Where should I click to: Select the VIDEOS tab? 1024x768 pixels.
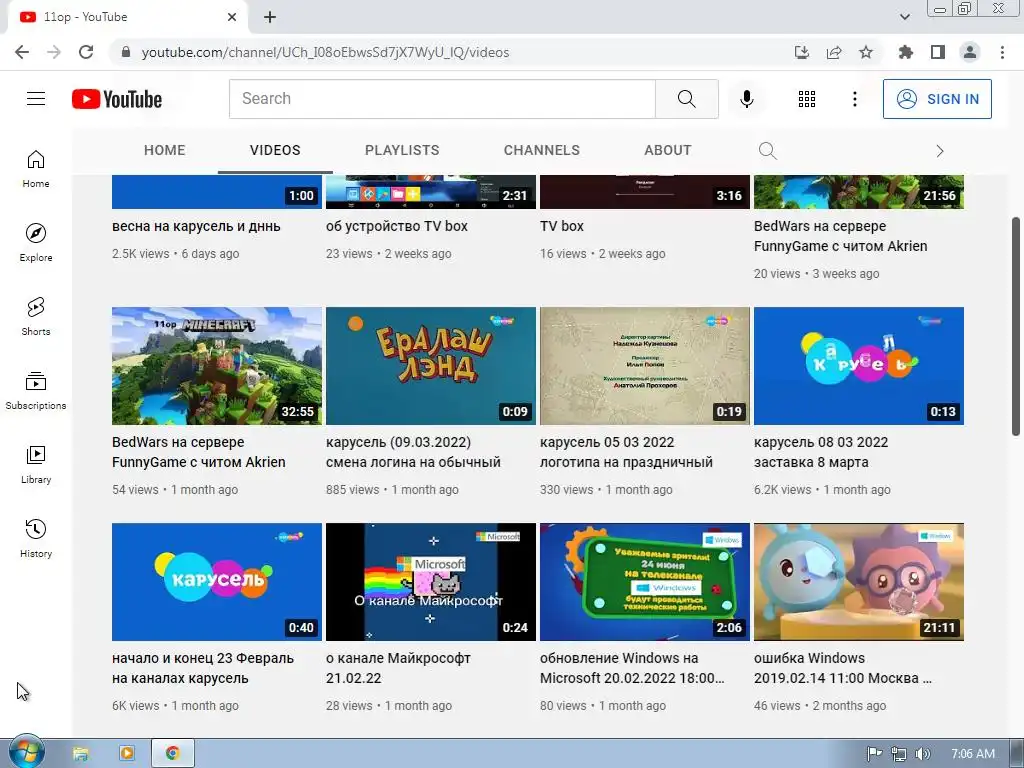click(275, 150)
